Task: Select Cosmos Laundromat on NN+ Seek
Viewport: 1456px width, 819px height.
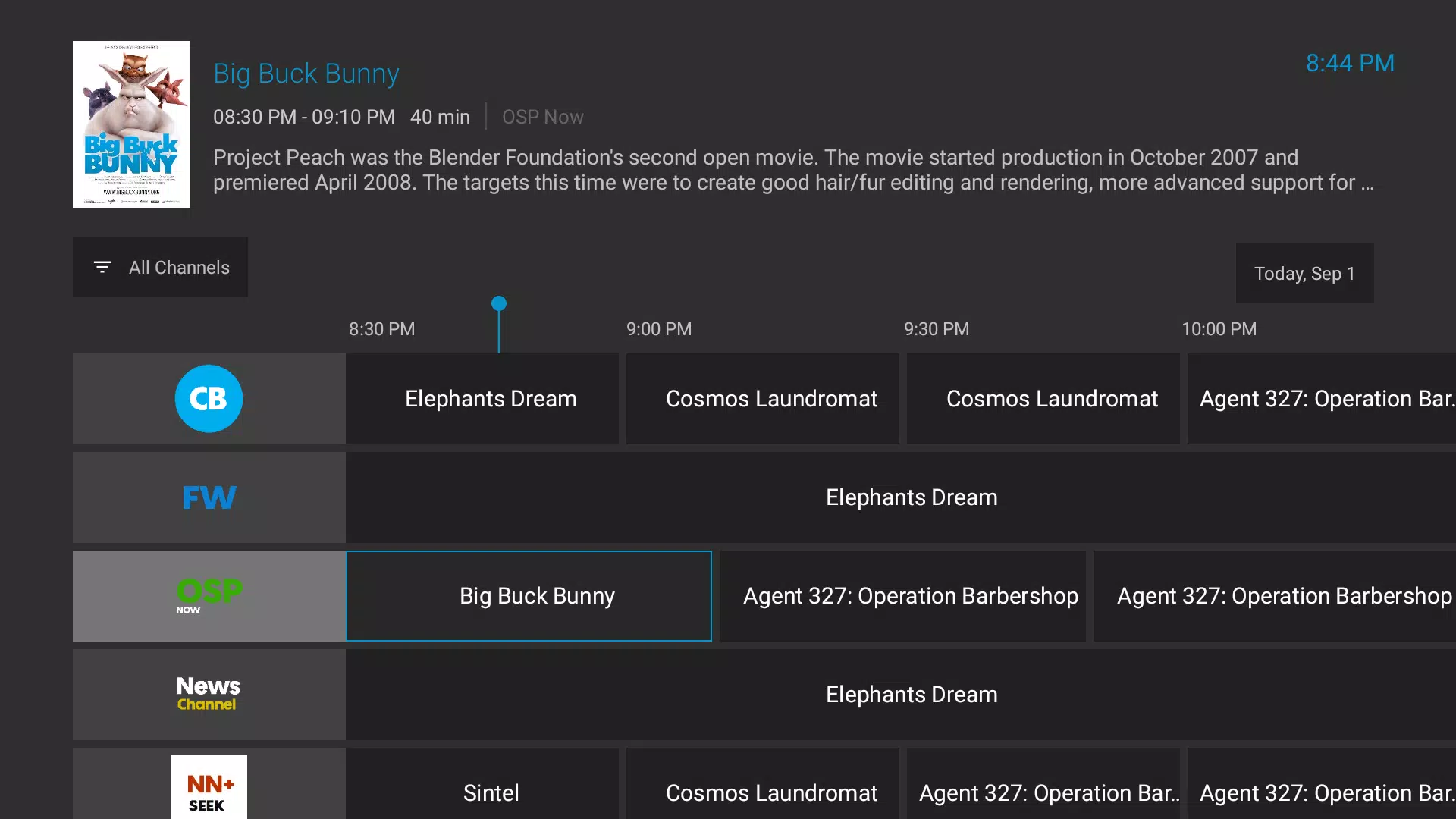Action: click(763, 783)
